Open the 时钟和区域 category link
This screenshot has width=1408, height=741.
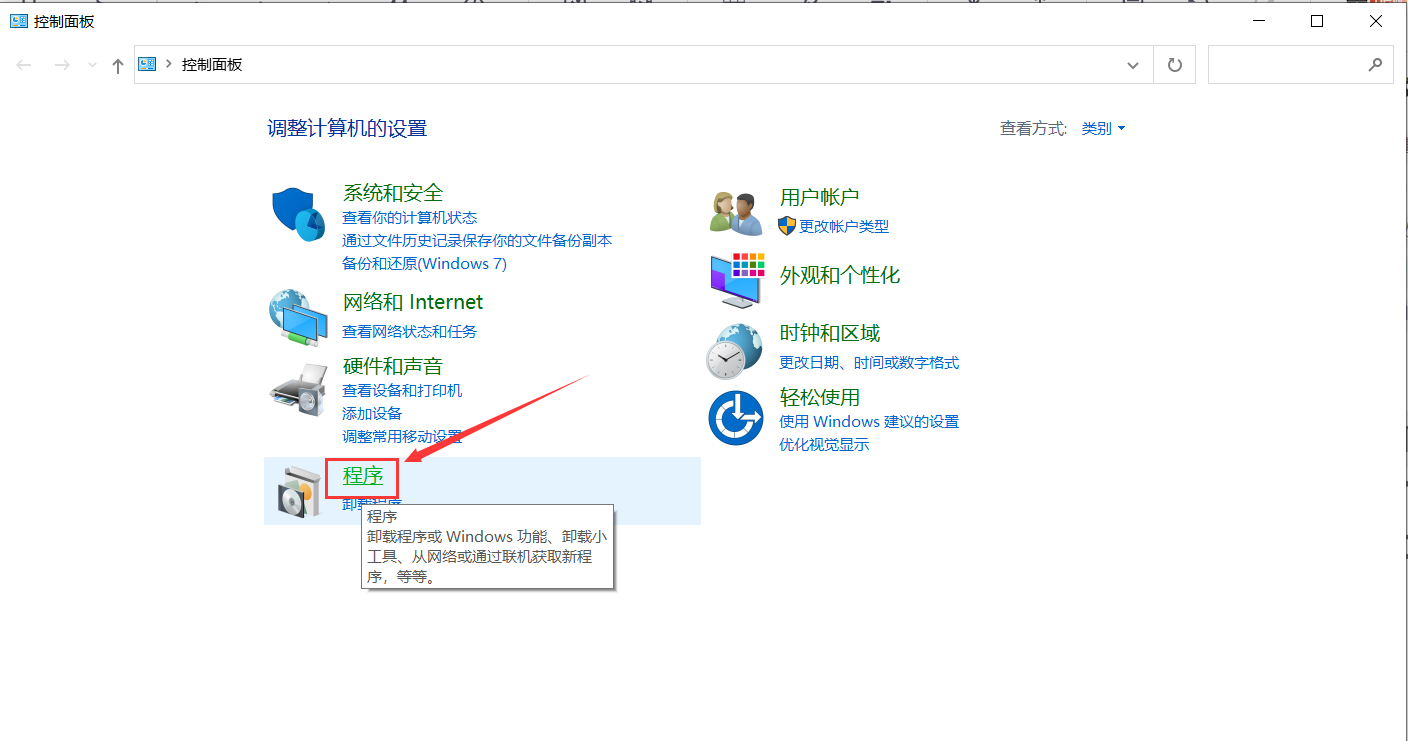[830, 333]
